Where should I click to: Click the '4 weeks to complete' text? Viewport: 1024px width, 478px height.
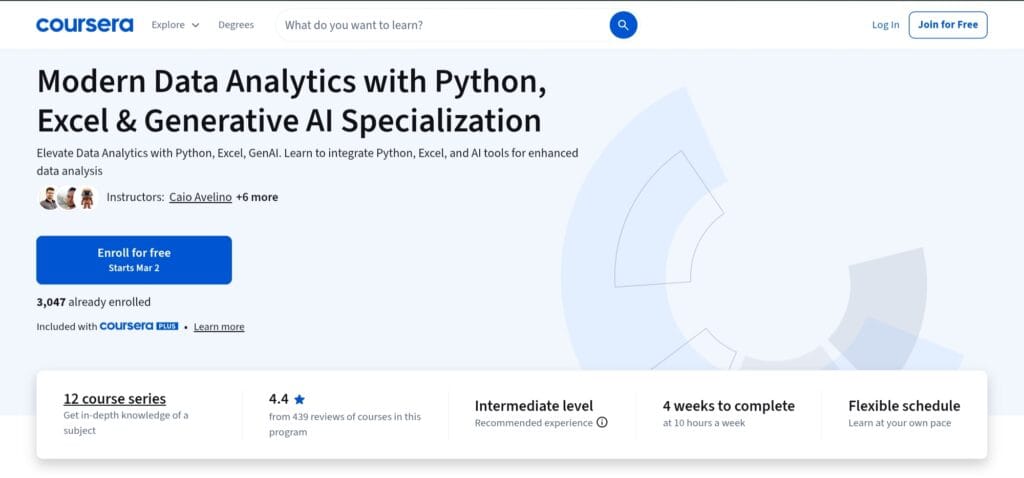click(x=729, y=406)
